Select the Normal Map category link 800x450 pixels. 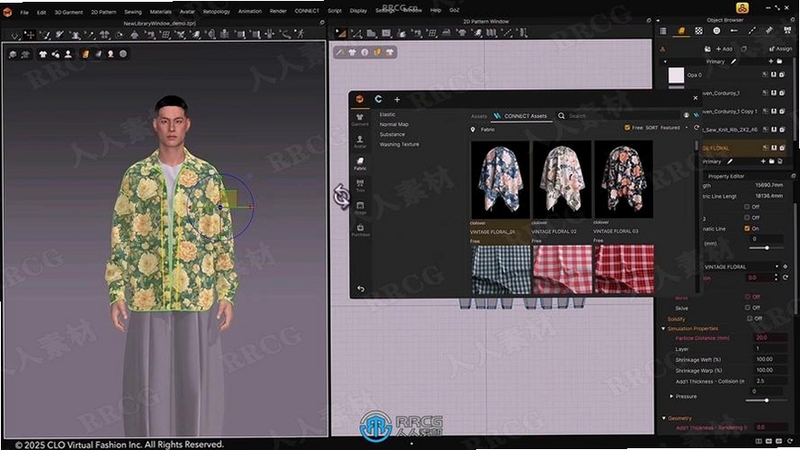(x=394, y=124)
